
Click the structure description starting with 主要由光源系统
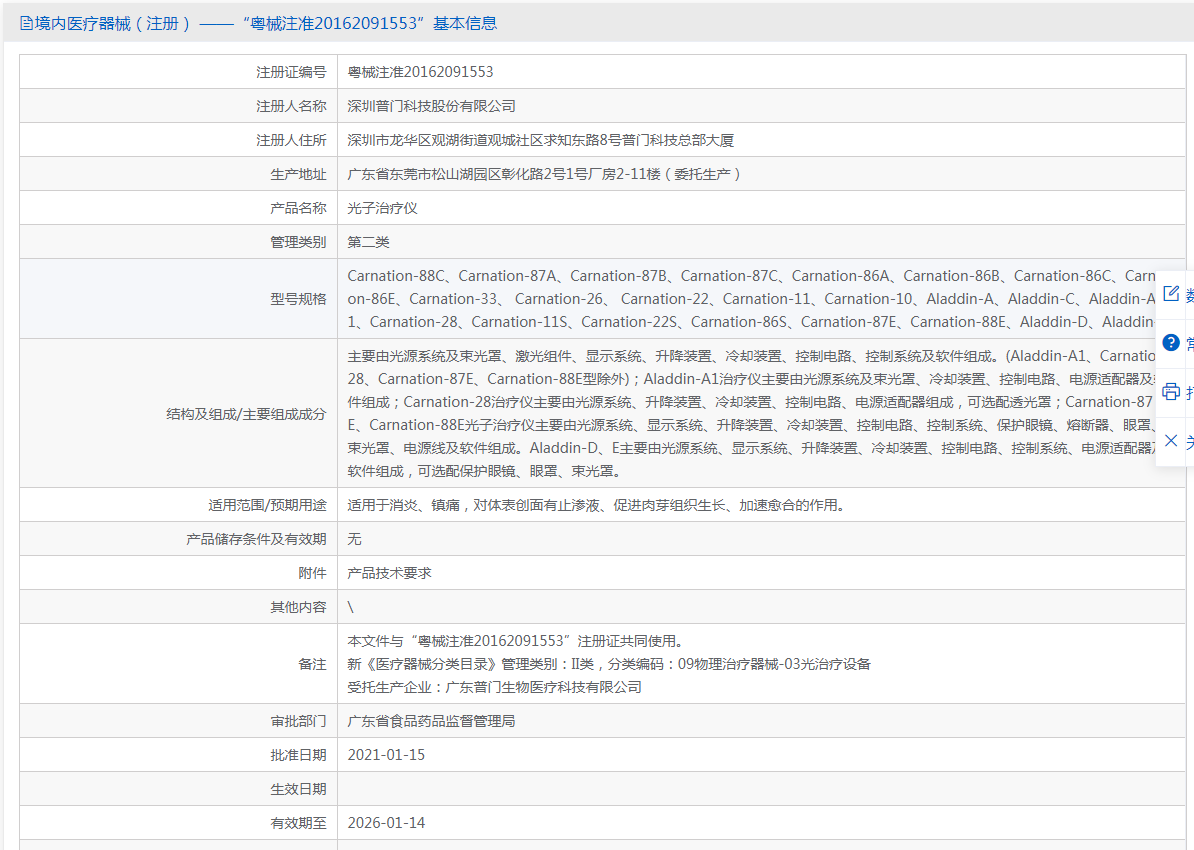coord(752,414)
